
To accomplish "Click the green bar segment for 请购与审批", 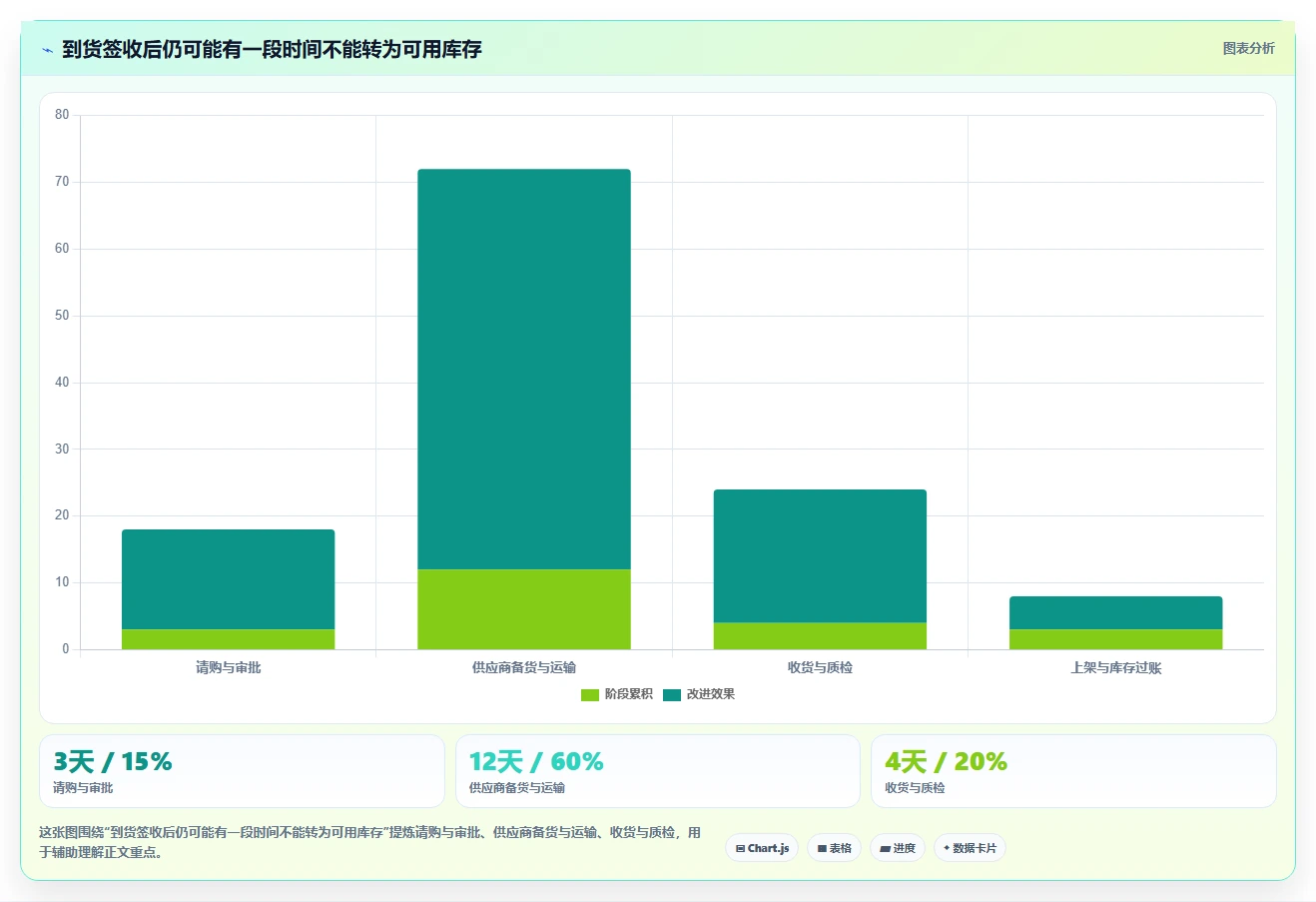I will pos(228,639).
